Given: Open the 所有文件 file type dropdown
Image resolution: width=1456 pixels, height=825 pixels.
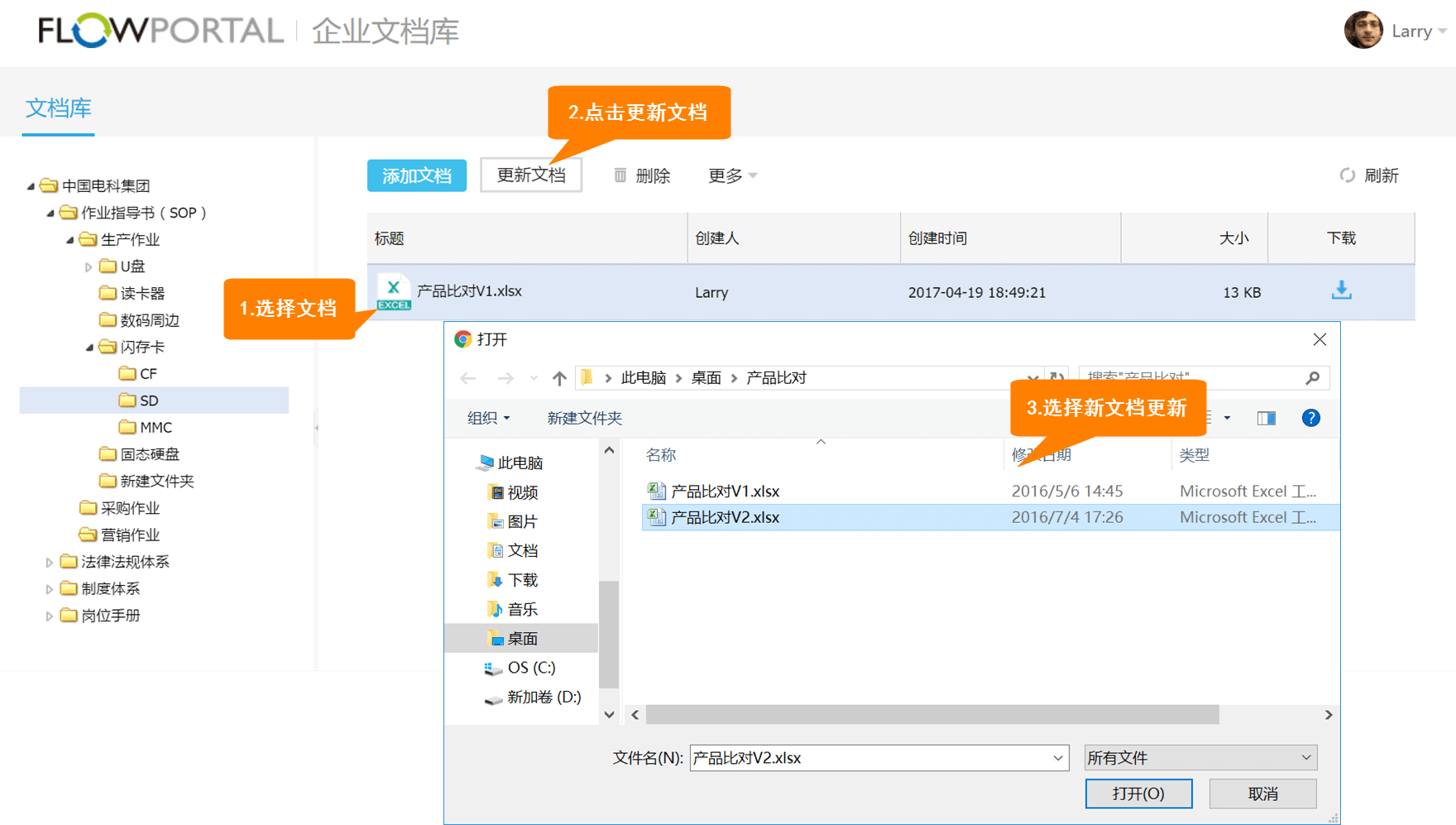Looking at the screenshot, I should click(1200, 758).
